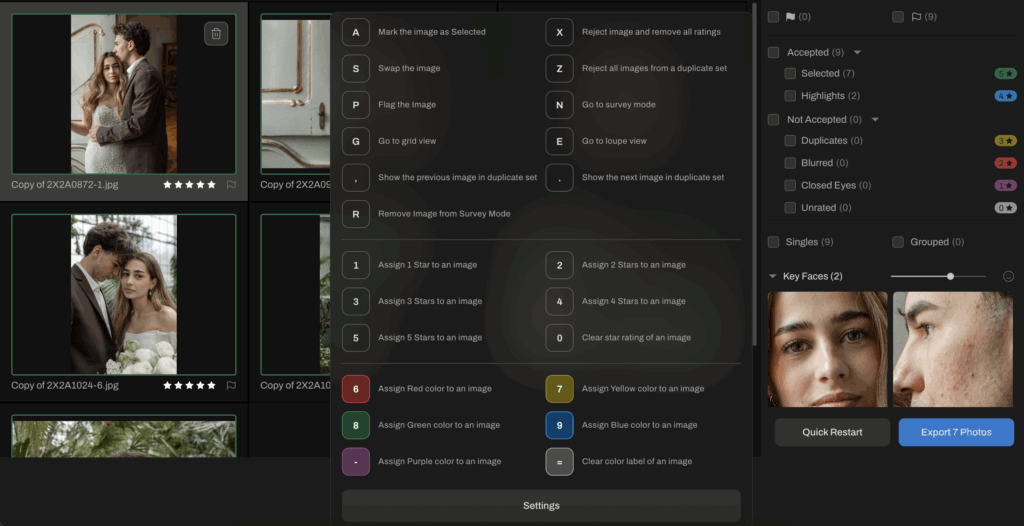
Task: Click the period key for next duplicate image
Action: (x=560, y=177)
